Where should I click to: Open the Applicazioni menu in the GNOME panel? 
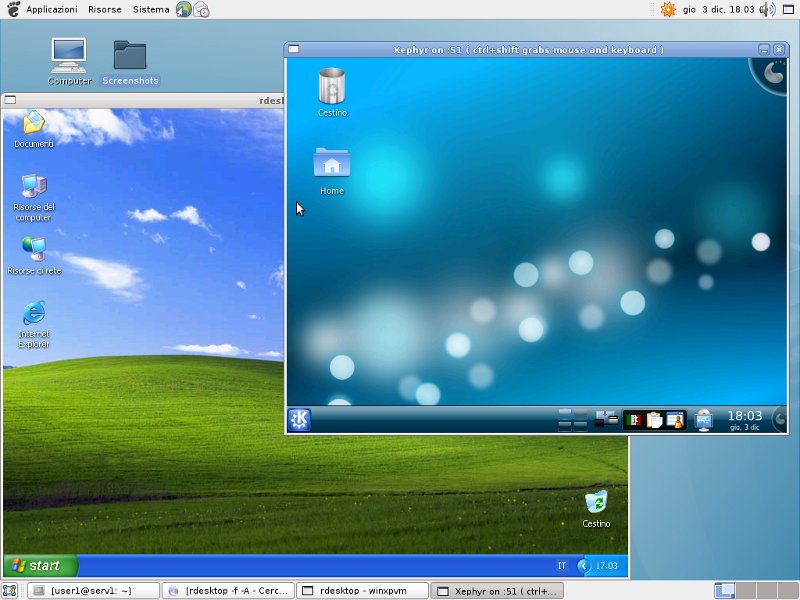click(x=52, y=9)
